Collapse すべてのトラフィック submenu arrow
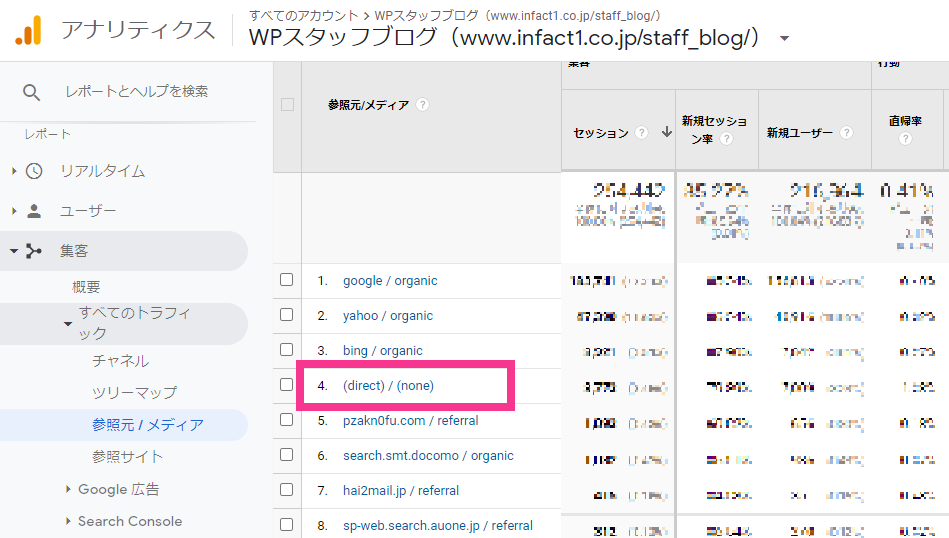The image size is (949, 538). coord(68,324)
